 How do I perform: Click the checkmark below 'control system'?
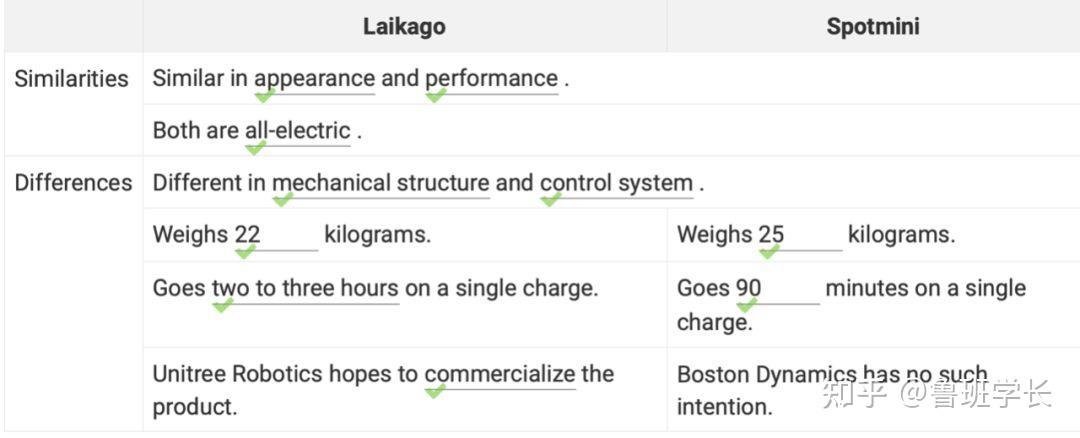(550, 200)
